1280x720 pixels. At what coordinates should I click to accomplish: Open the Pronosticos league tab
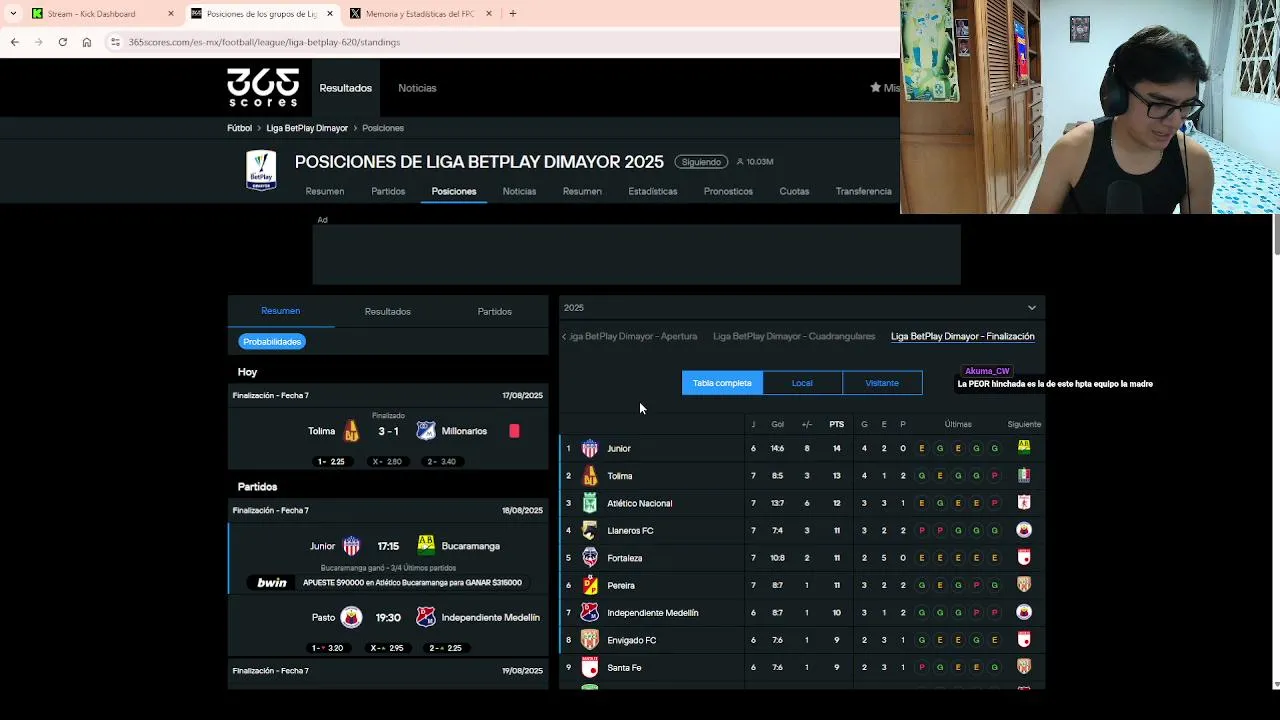tap(728, 191)
